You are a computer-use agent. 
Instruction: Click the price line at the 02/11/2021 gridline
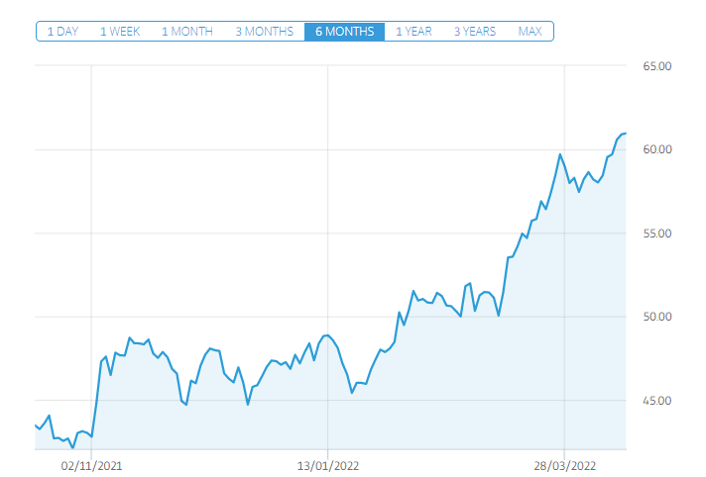[92, 436]
